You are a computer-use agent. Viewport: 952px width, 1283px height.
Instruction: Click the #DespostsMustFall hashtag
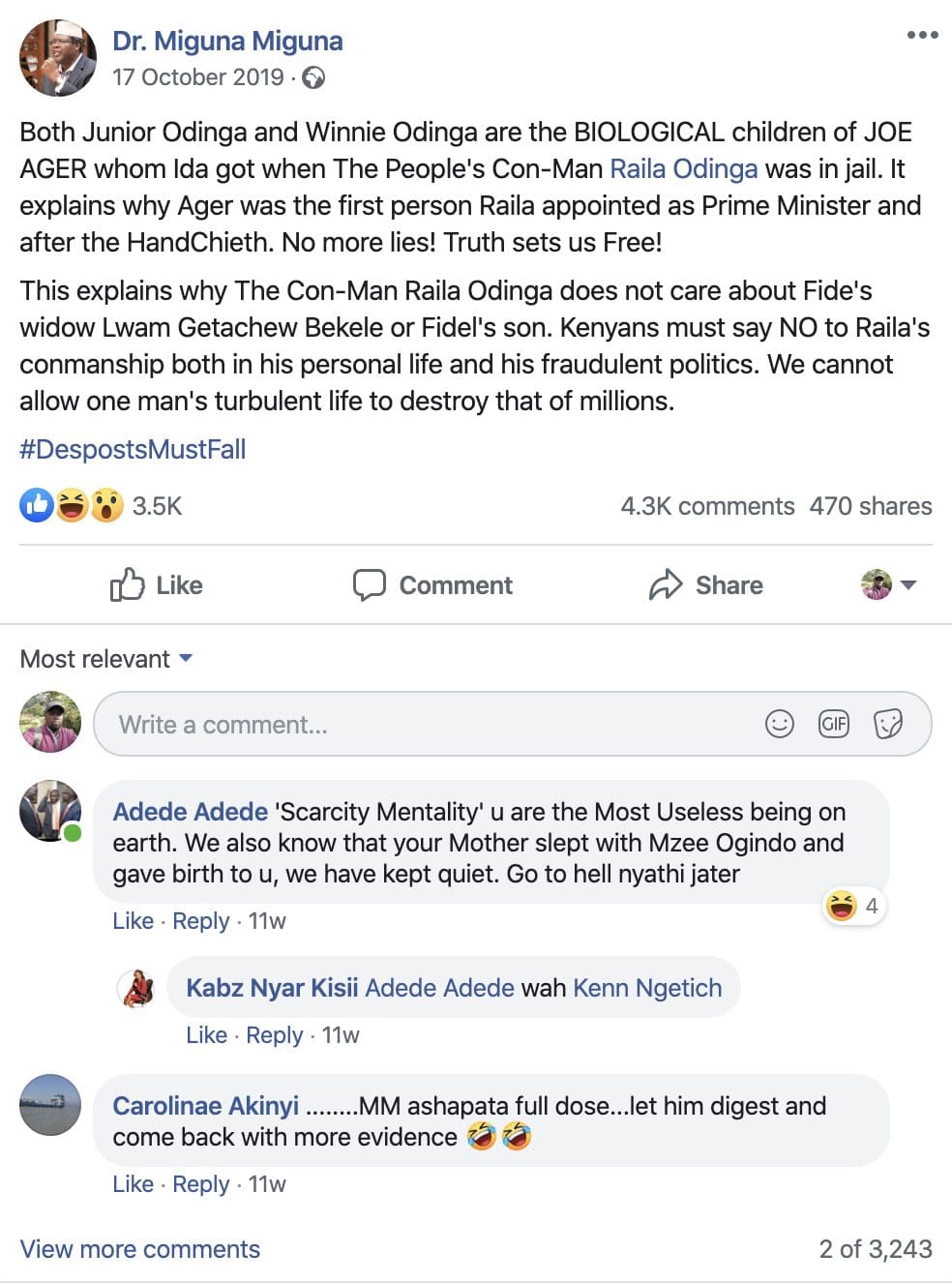[x=133, y=450]
